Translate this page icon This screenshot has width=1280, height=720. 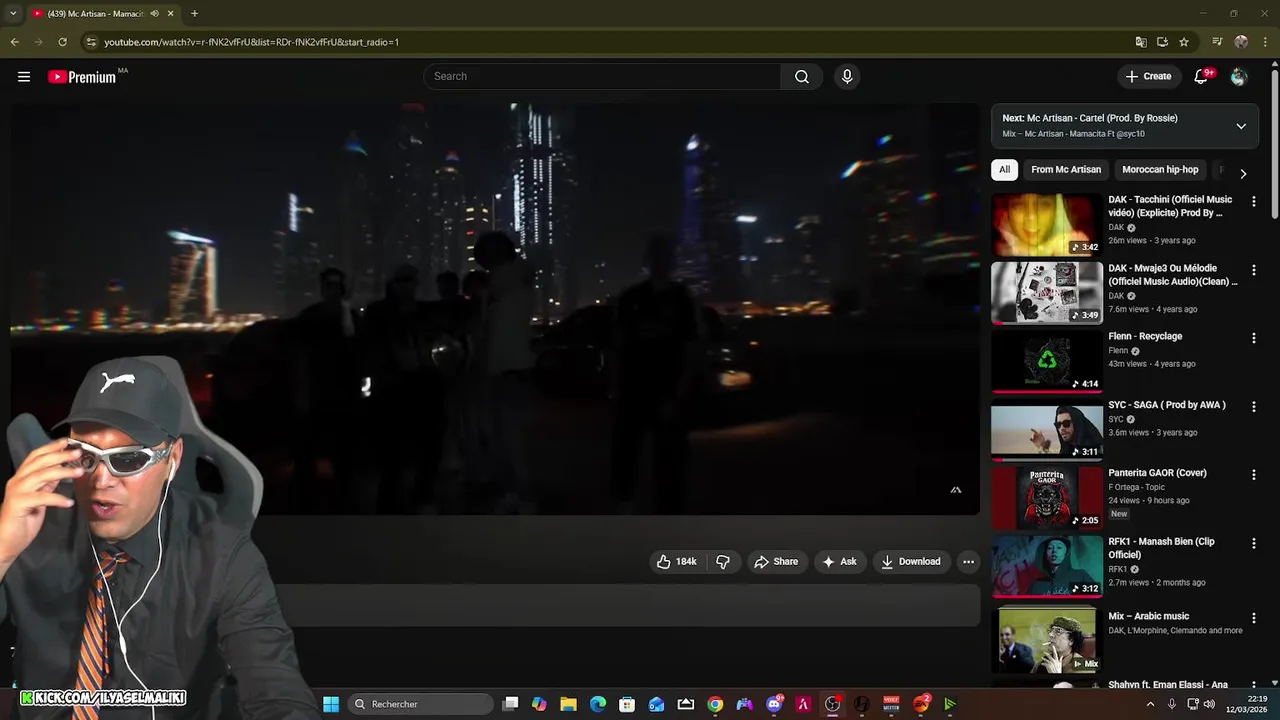1141,42
